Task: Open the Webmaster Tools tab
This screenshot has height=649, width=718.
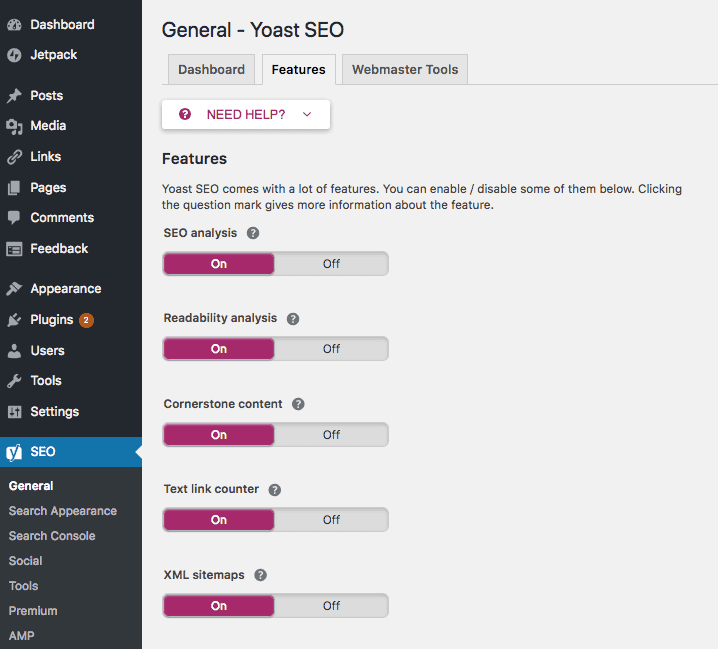Action: click(x=405, y=70)
